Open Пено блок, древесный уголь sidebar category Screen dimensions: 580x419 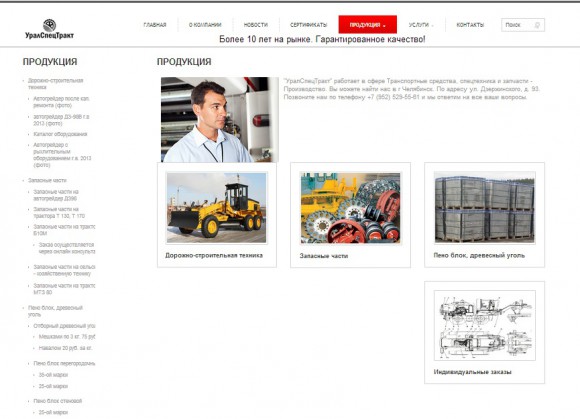(55, 311)
